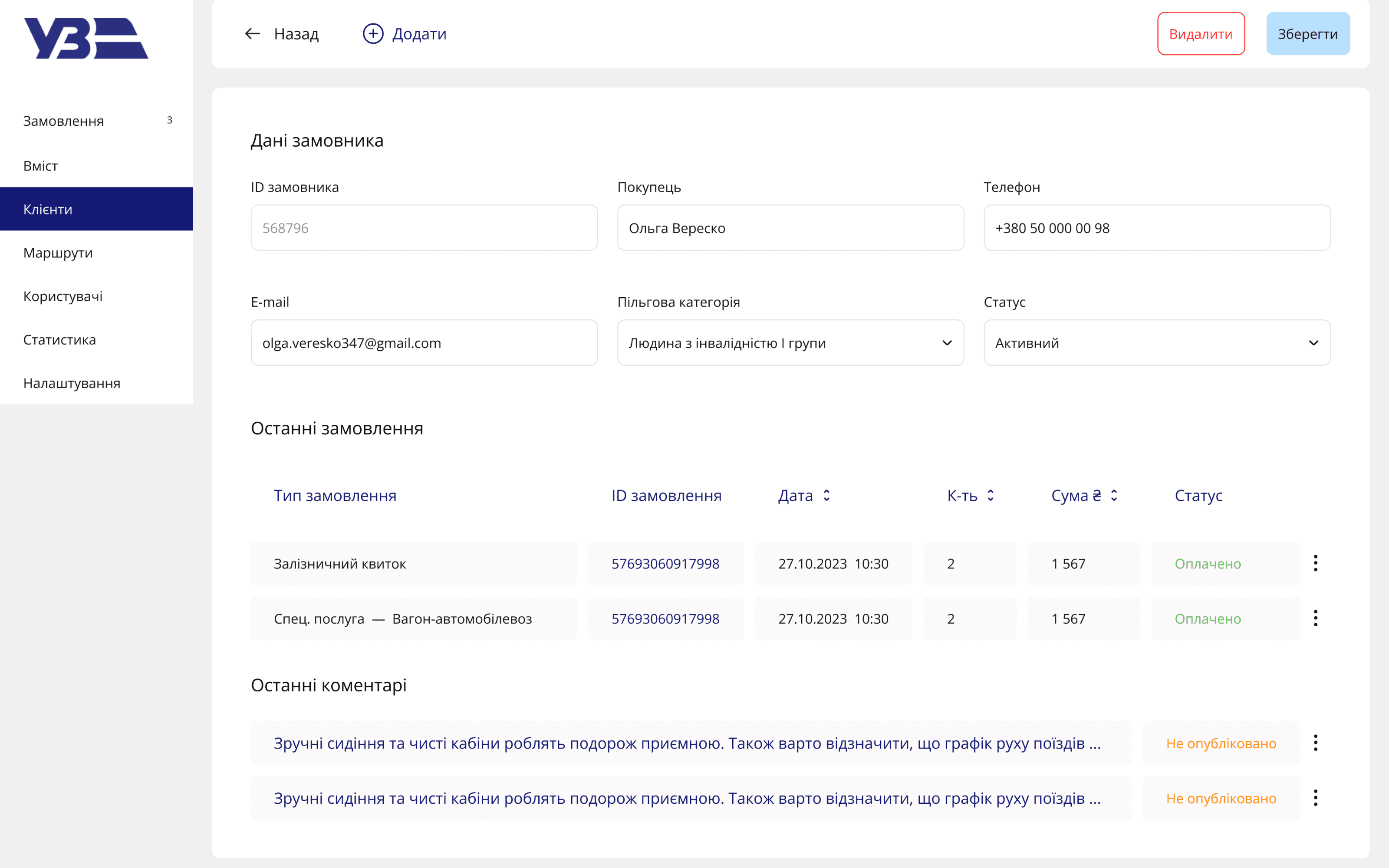The width and height of the screenshot is (1389, 868).
Task: Click the plus circle Додати icon
Action: pyautogui.click(x=373, y=34)
